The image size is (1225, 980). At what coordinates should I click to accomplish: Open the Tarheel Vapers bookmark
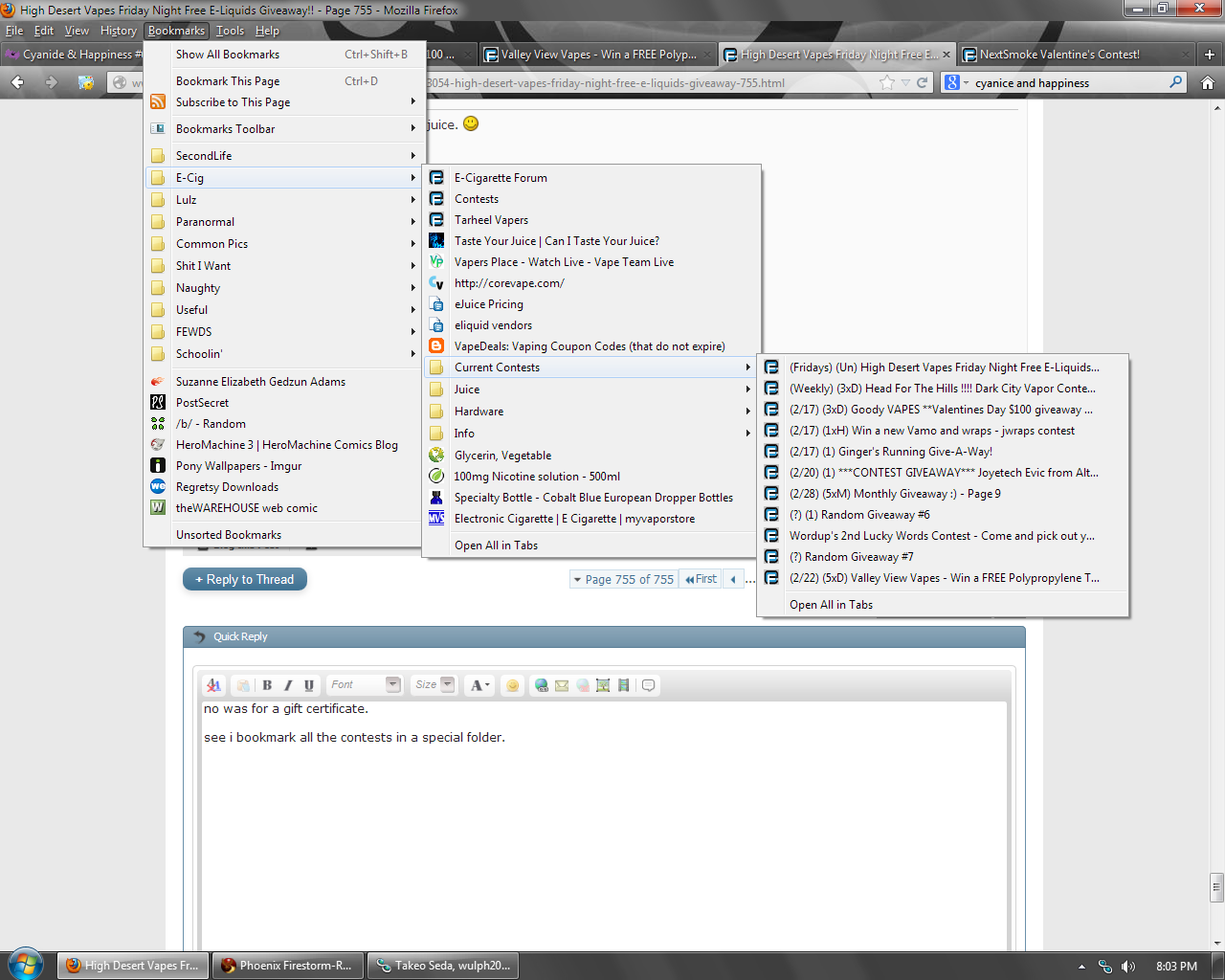tap(491, 220)
